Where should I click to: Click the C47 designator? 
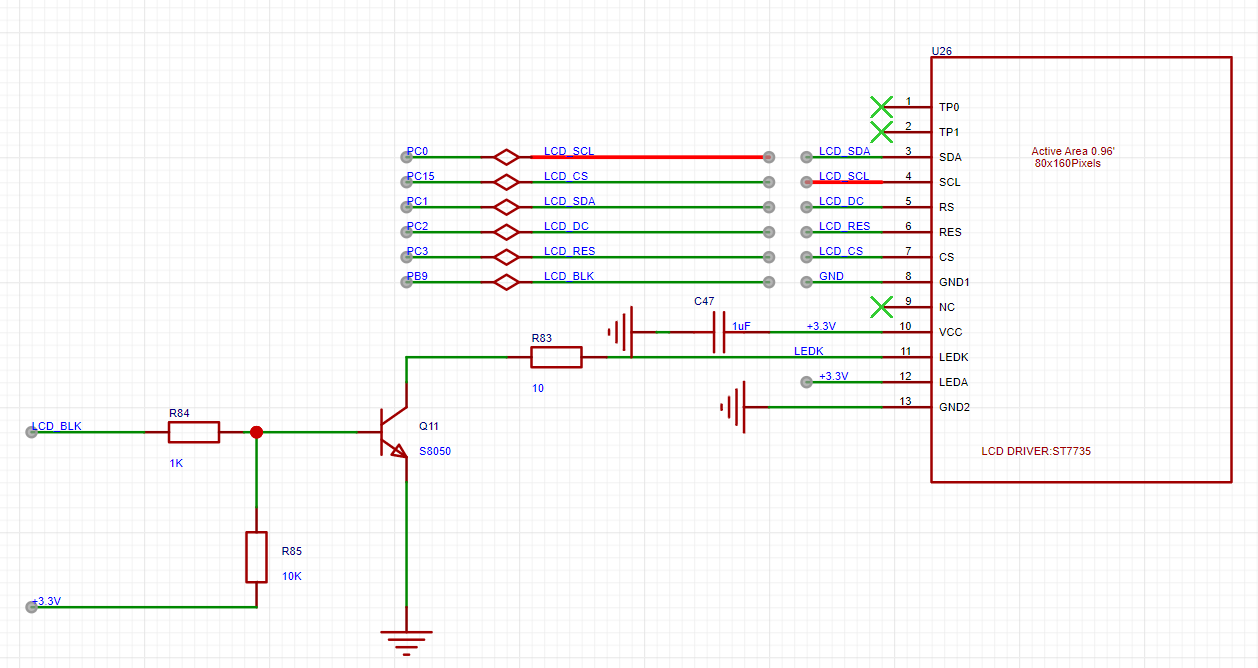pyautogui.click(x=704, y=301)
